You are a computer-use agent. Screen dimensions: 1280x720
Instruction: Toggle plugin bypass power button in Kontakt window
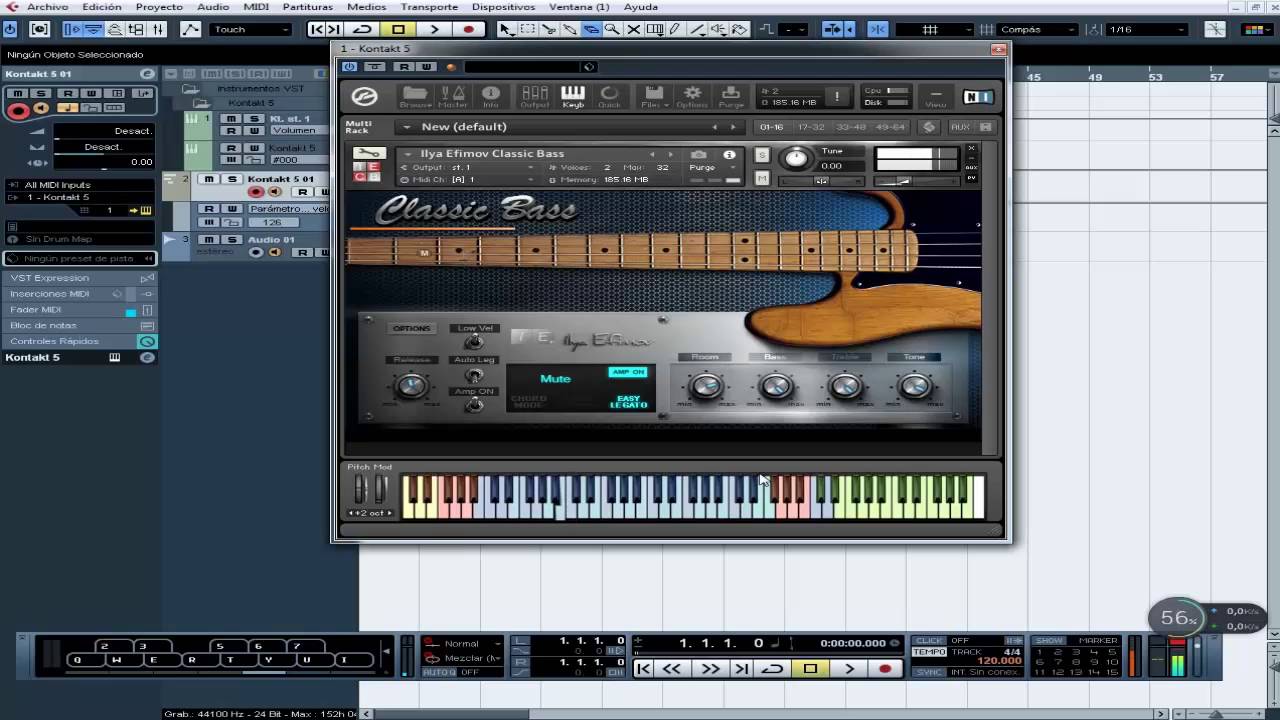[349, 67]
